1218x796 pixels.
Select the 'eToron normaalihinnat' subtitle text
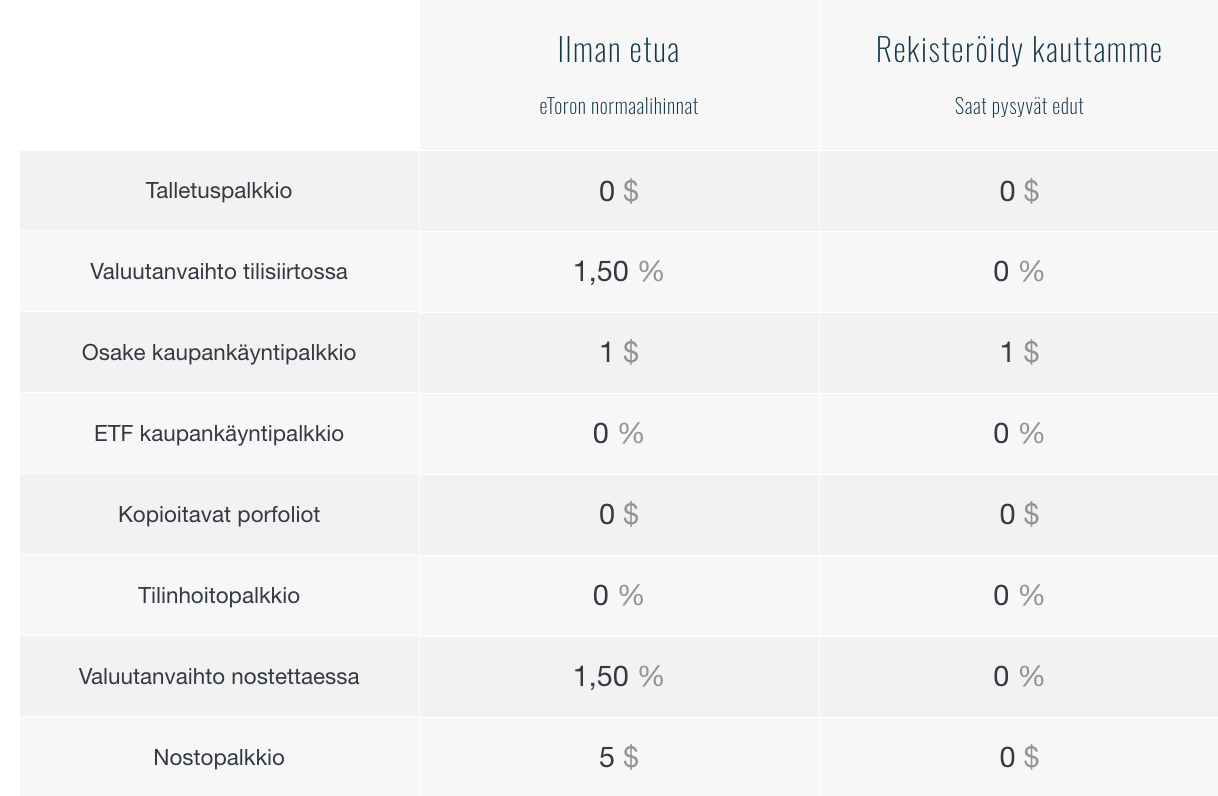tap(618, 106)
